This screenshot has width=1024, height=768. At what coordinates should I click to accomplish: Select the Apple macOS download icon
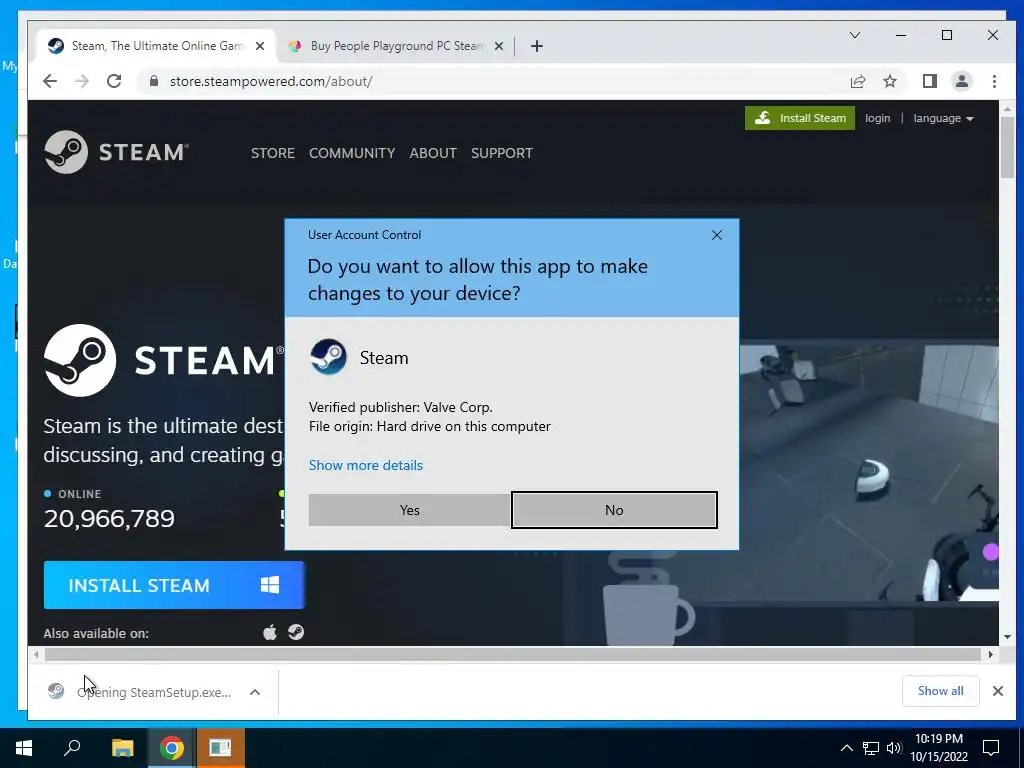pos(270,632)
